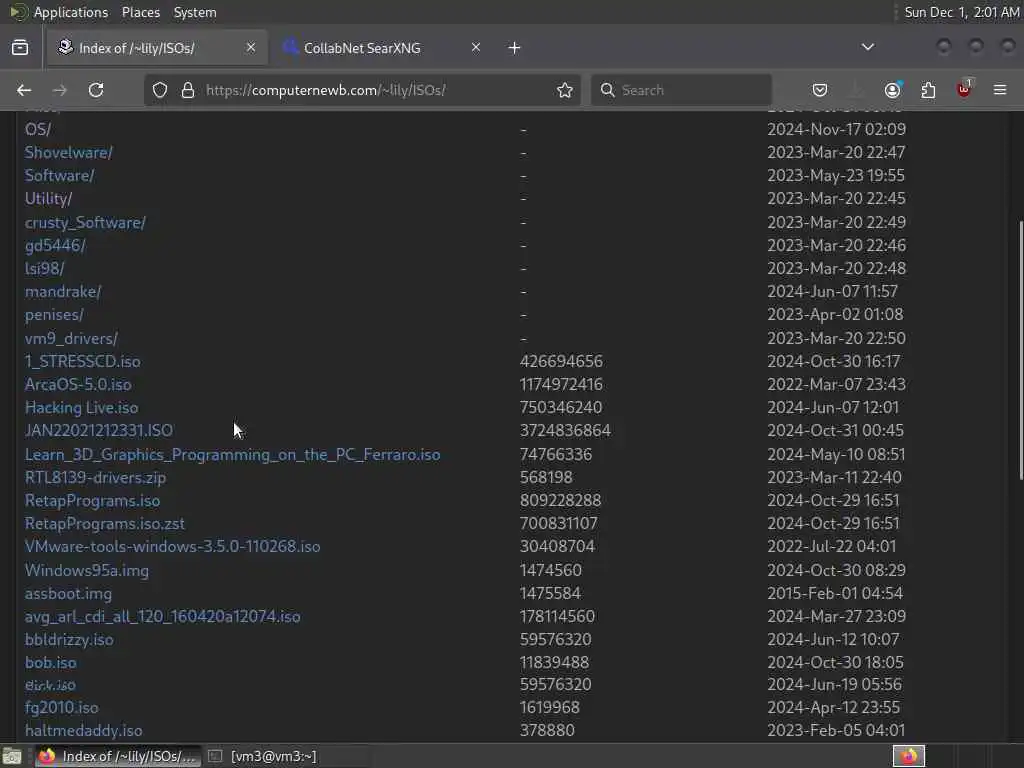
Task: Open the crusty_Software/ folder
Action: pyautogui.click(x=86, y=223)
